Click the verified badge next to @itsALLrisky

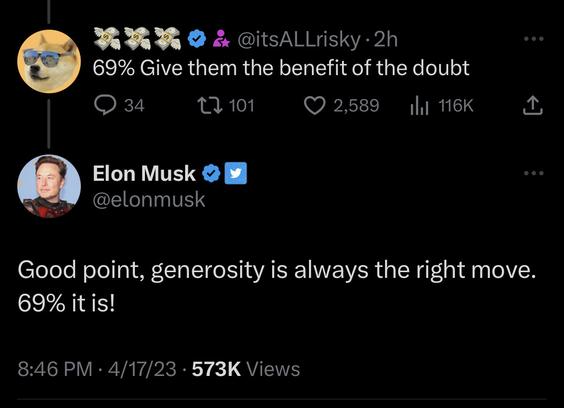(196, 39)
